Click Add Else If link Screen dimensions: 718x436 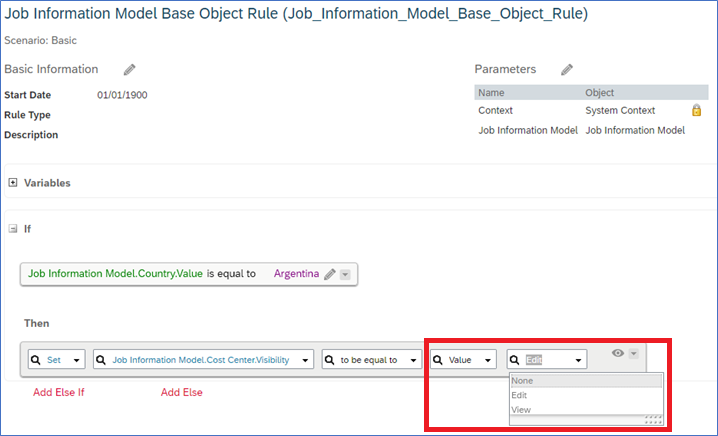pos(59,392)
